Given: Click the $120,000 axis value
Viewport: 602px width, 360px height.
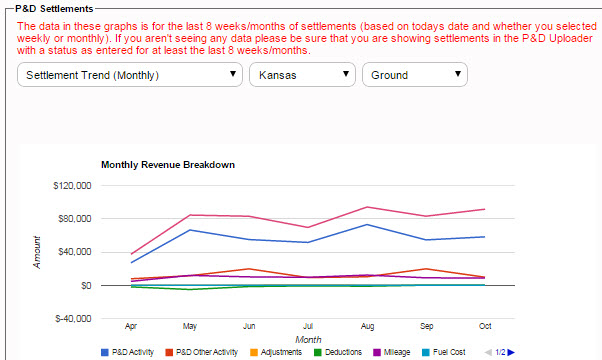Looking at the screenshot, I should pos(72,186).
